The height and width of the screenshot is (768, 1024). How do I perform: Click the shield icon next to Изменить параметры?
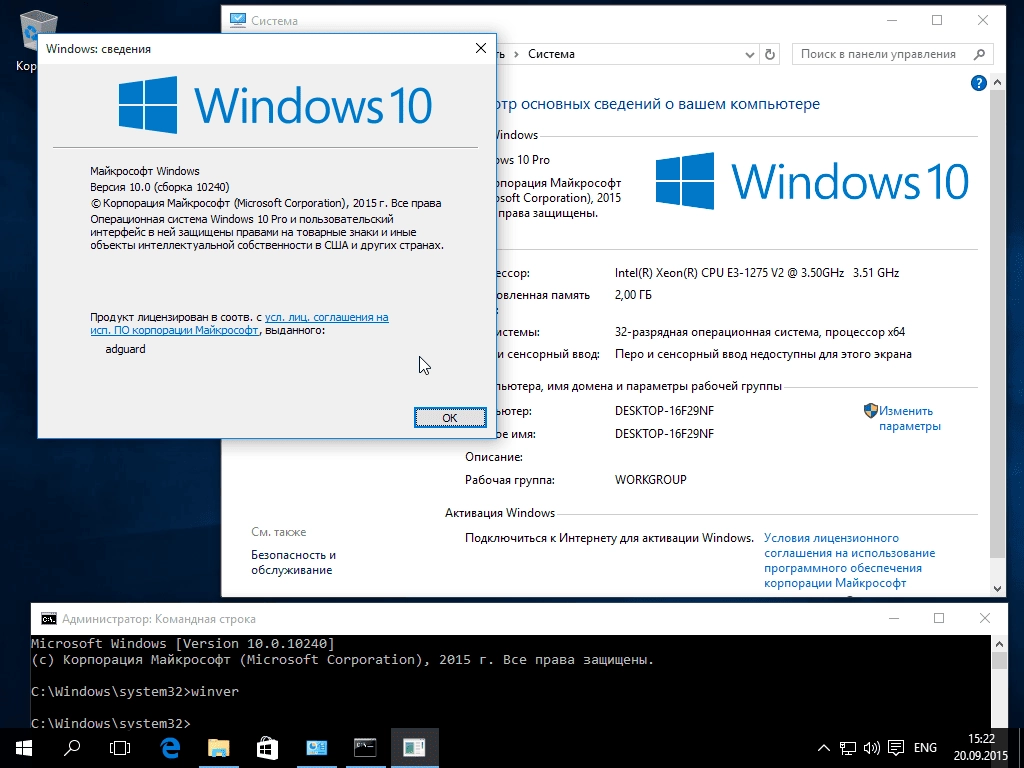871,411
